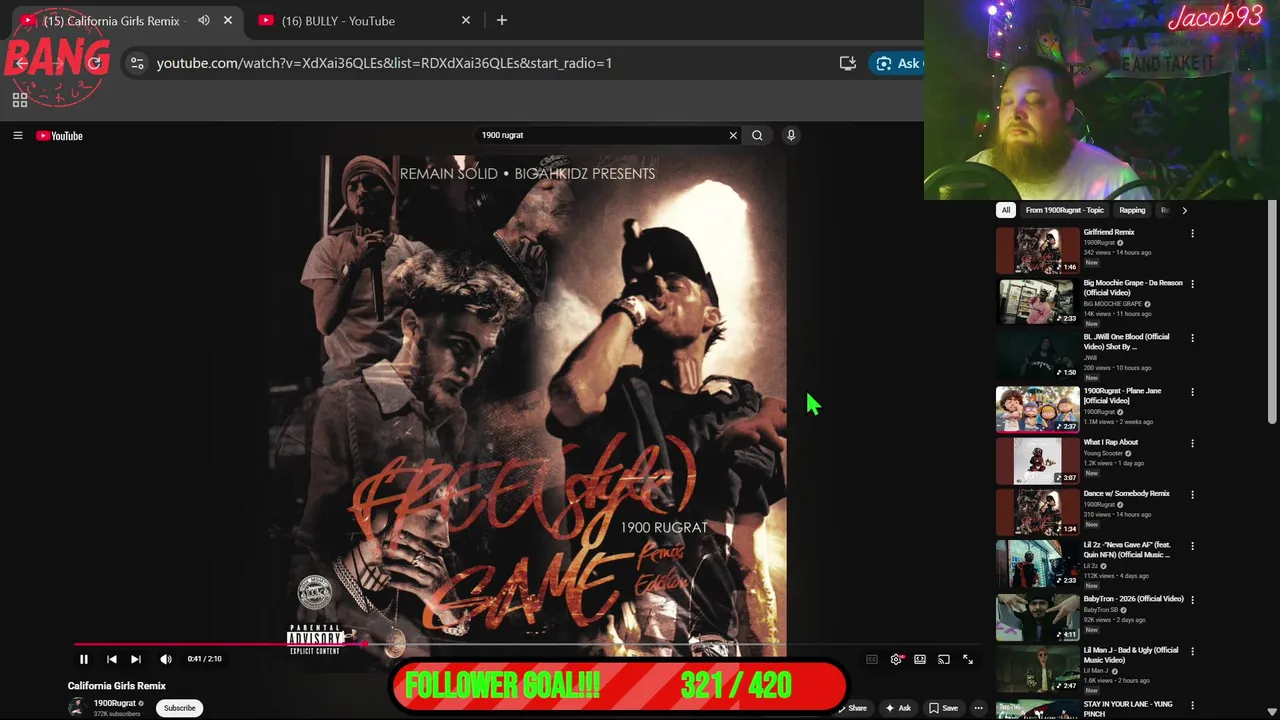
Task: Pause the playing video
Action: pos(84,659)
